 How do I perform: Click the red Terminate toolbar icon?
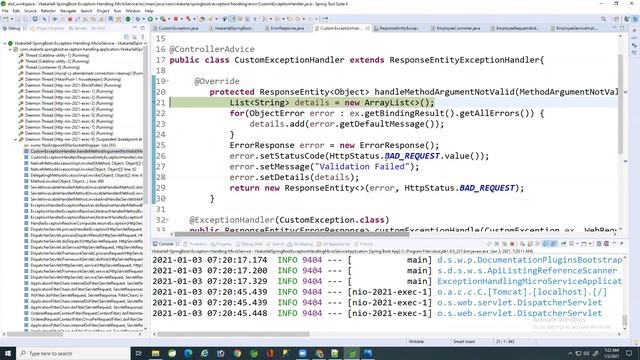70,19
